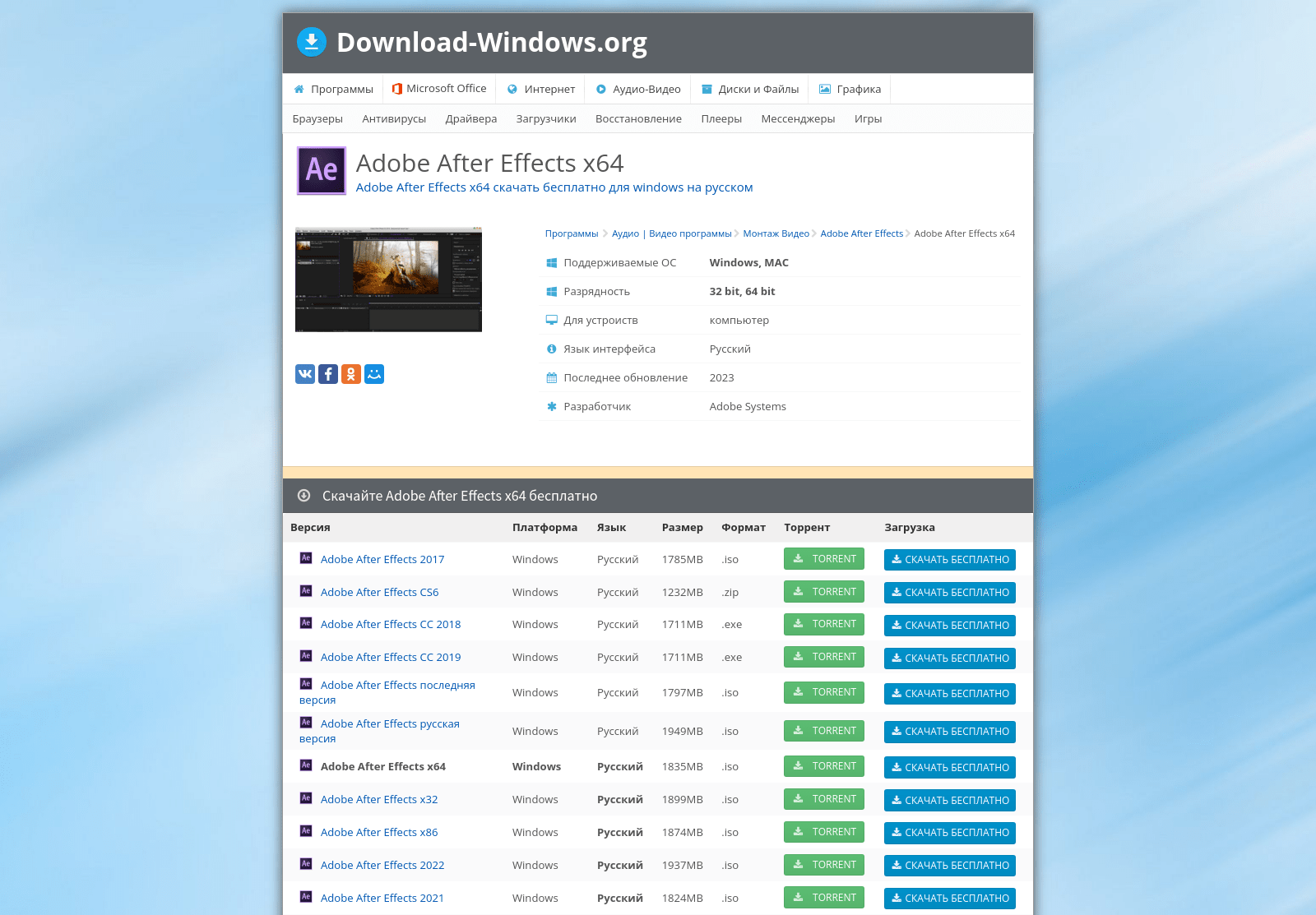
Task: Click Ae icon in After Effects x32 row
Action: pyautogui.click(x=306, y=797)
